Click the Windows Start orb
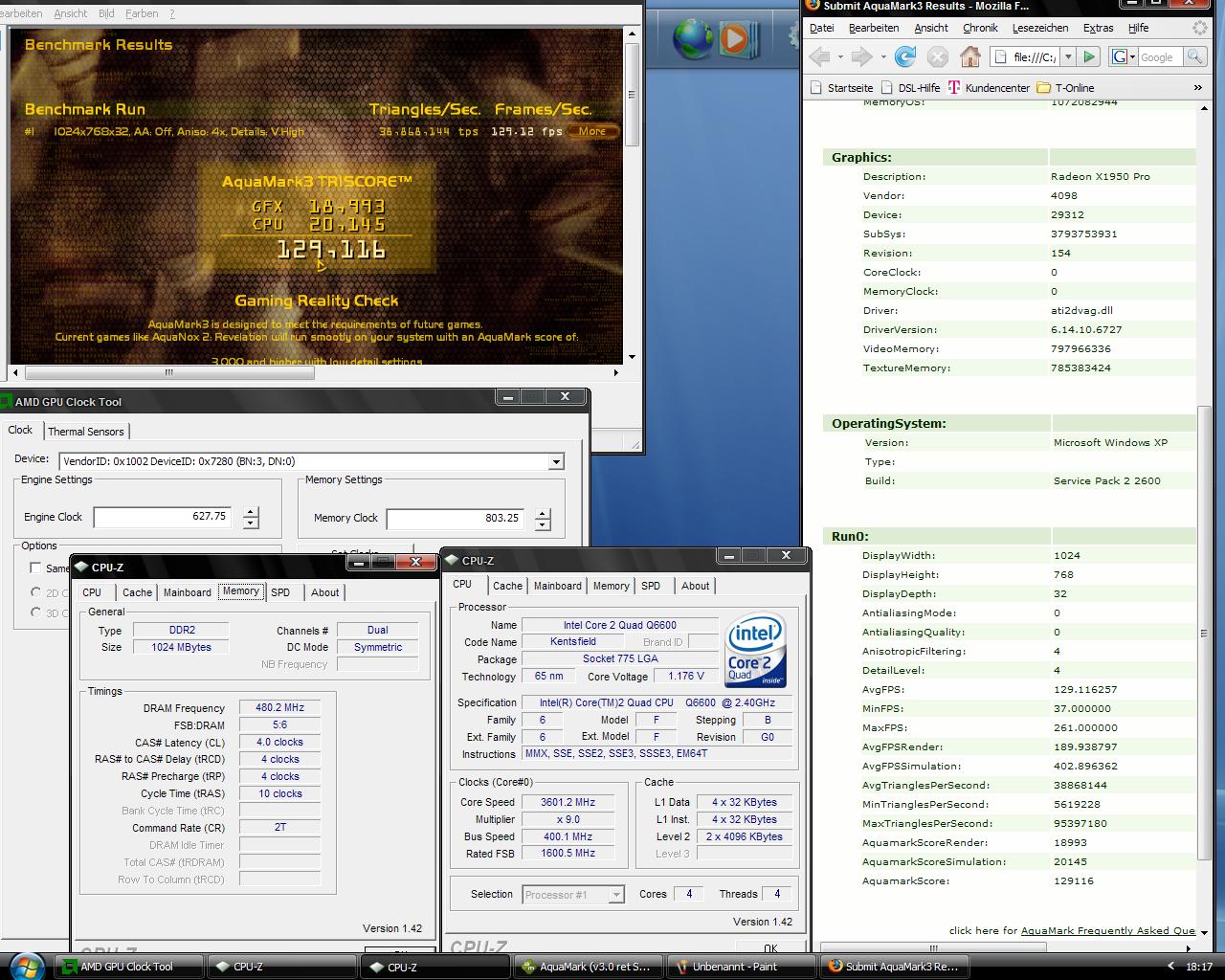The height and width of the screenshot is (980, 1225). click(26, 966)
